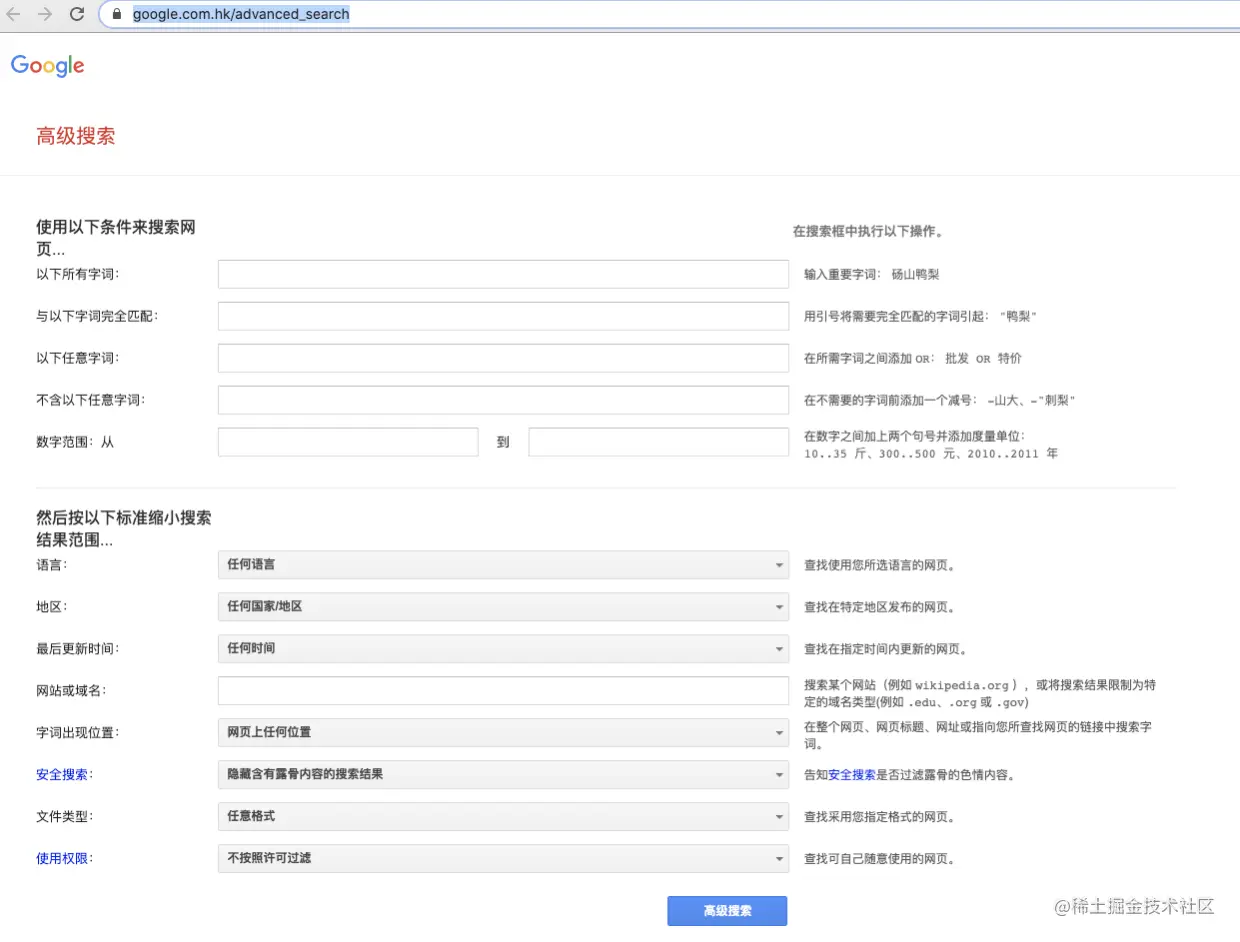
Task: Open the '任何时间' last update dropdown
Action: tap(503, 648)
